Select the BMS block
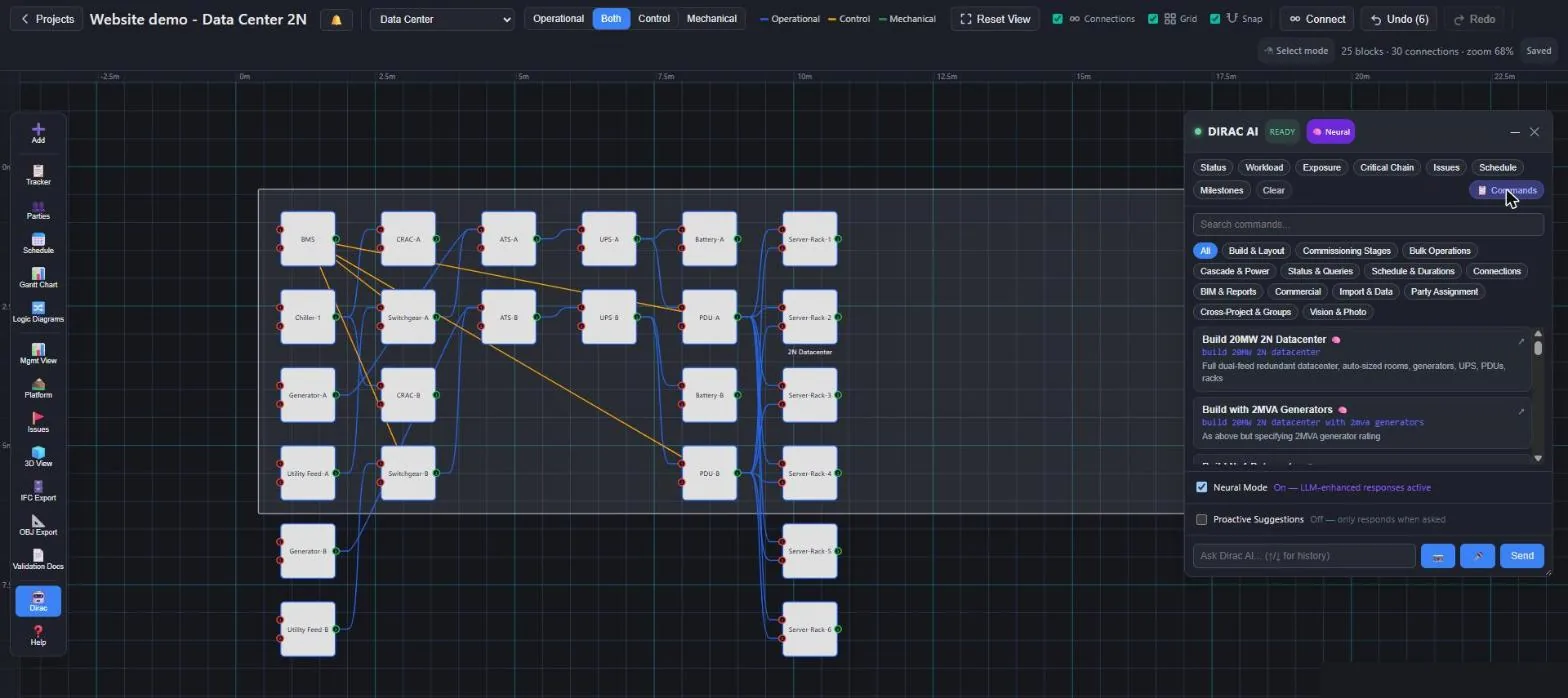 click(x=308, y=239)
